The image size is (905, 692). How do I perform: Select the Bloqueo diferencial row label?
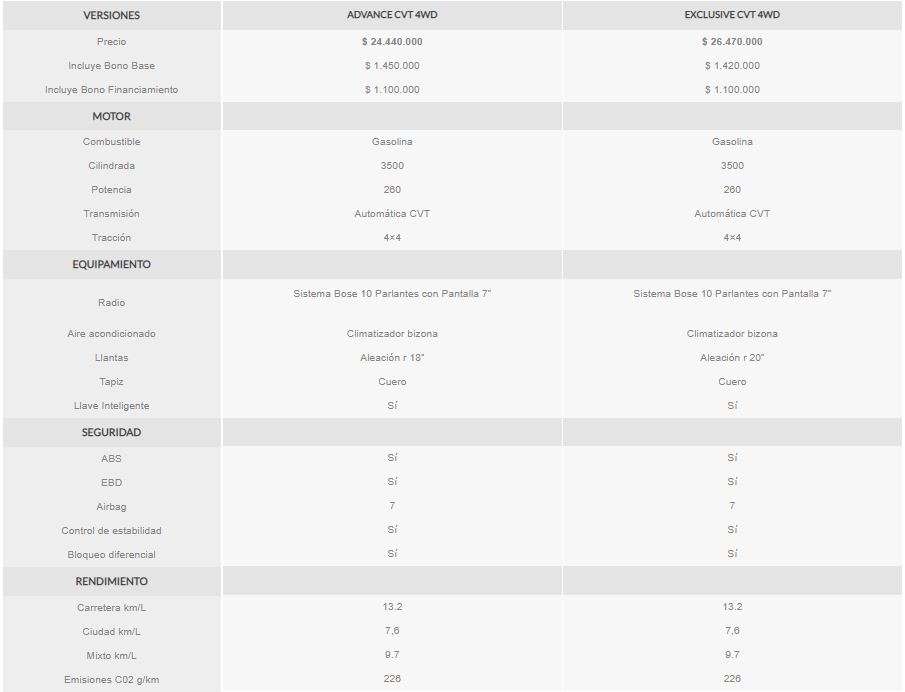[111, 555]
